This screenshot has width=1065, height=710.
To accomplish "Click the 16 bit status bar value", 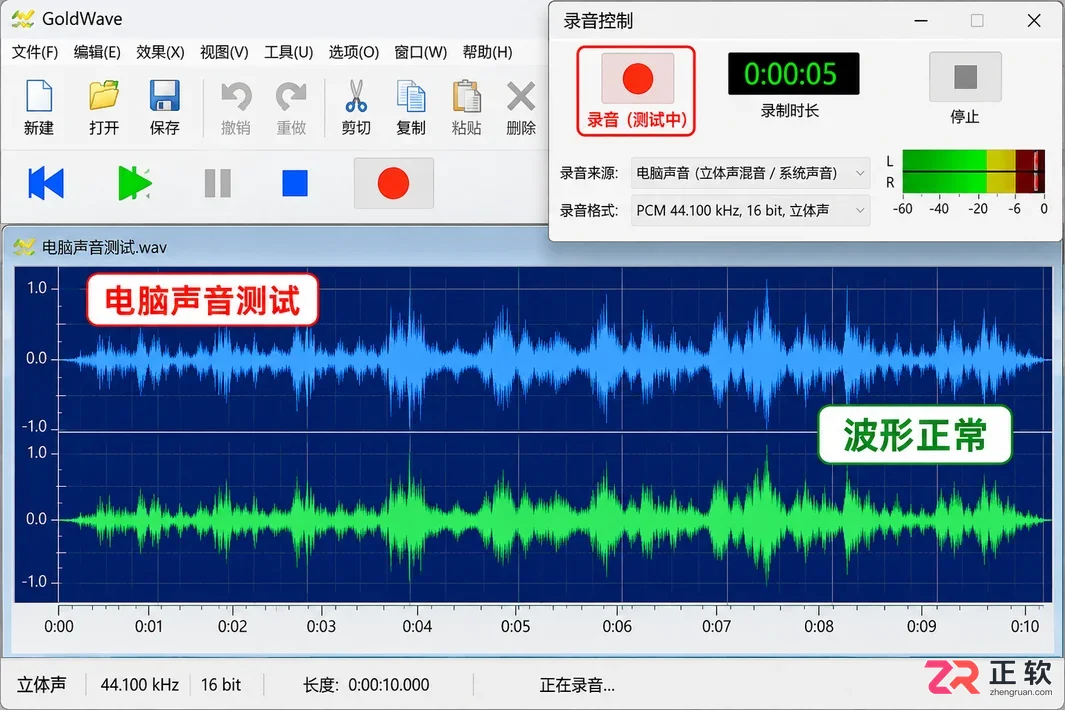I will pyautogui.click(x=221, y=684).
